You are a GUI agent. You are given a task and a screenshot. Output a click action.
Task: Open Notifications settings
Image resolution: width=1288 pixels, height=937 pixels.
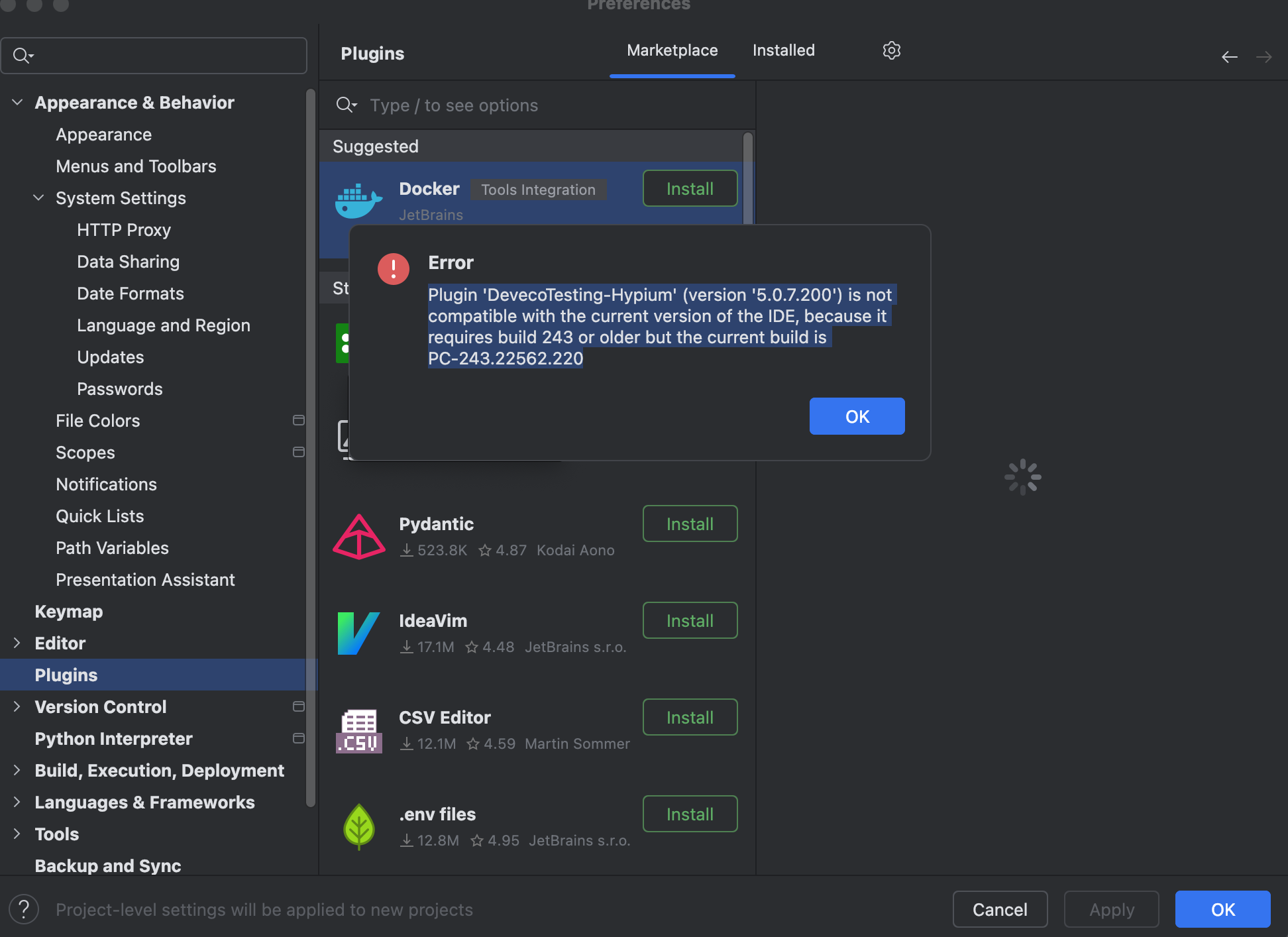106,484
